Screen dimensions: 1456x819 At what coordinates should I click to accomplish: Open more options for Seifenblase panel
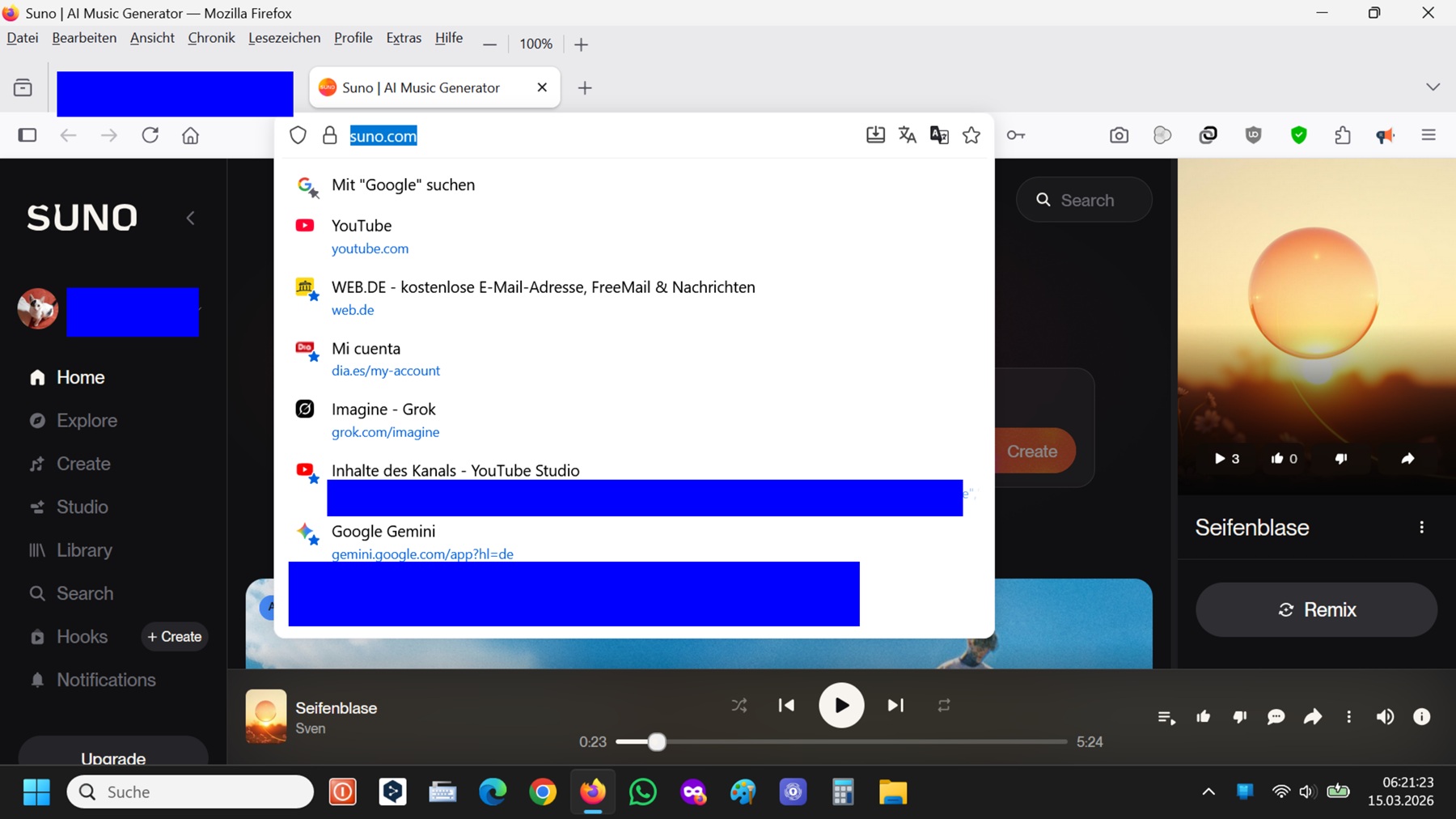(x=1421, y=528)
